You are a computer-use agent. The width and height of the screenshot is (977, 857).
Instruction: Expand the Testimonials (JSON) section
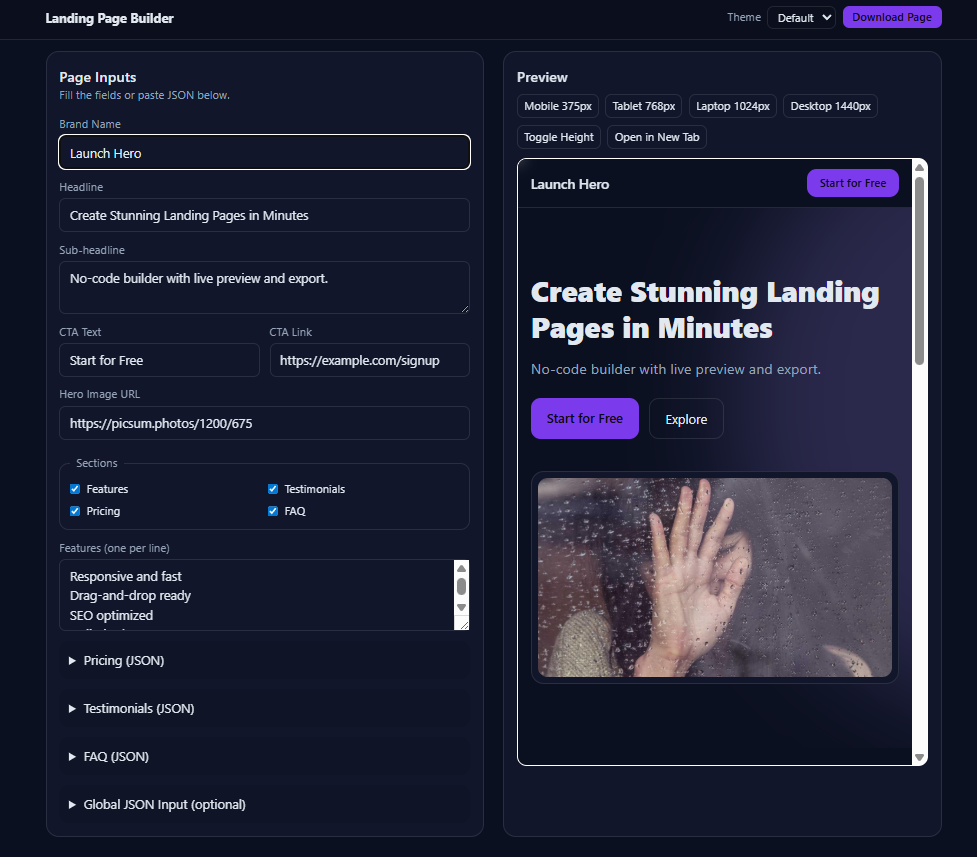(x=72, y=709)
